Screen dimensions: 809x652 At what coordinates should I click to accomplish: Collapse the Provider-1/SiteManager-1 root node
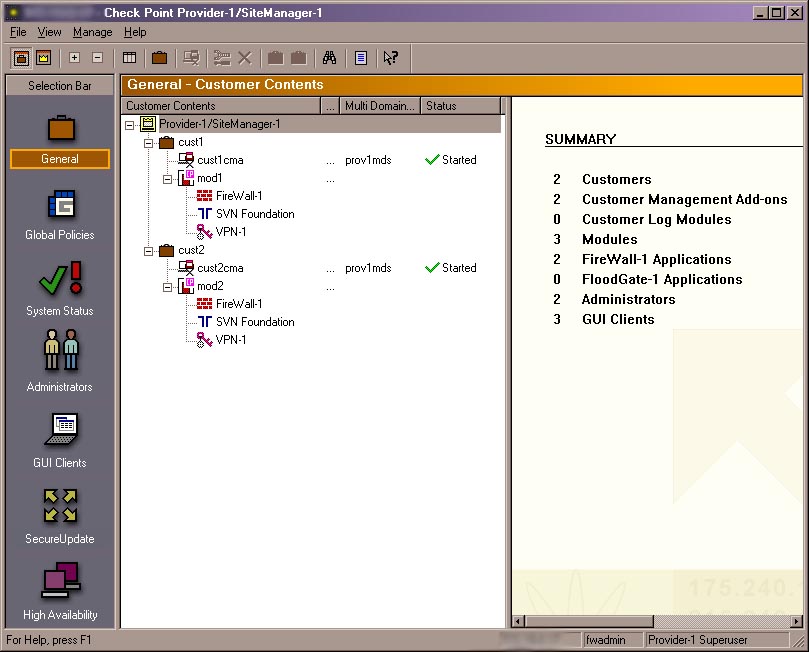[130, 125]
